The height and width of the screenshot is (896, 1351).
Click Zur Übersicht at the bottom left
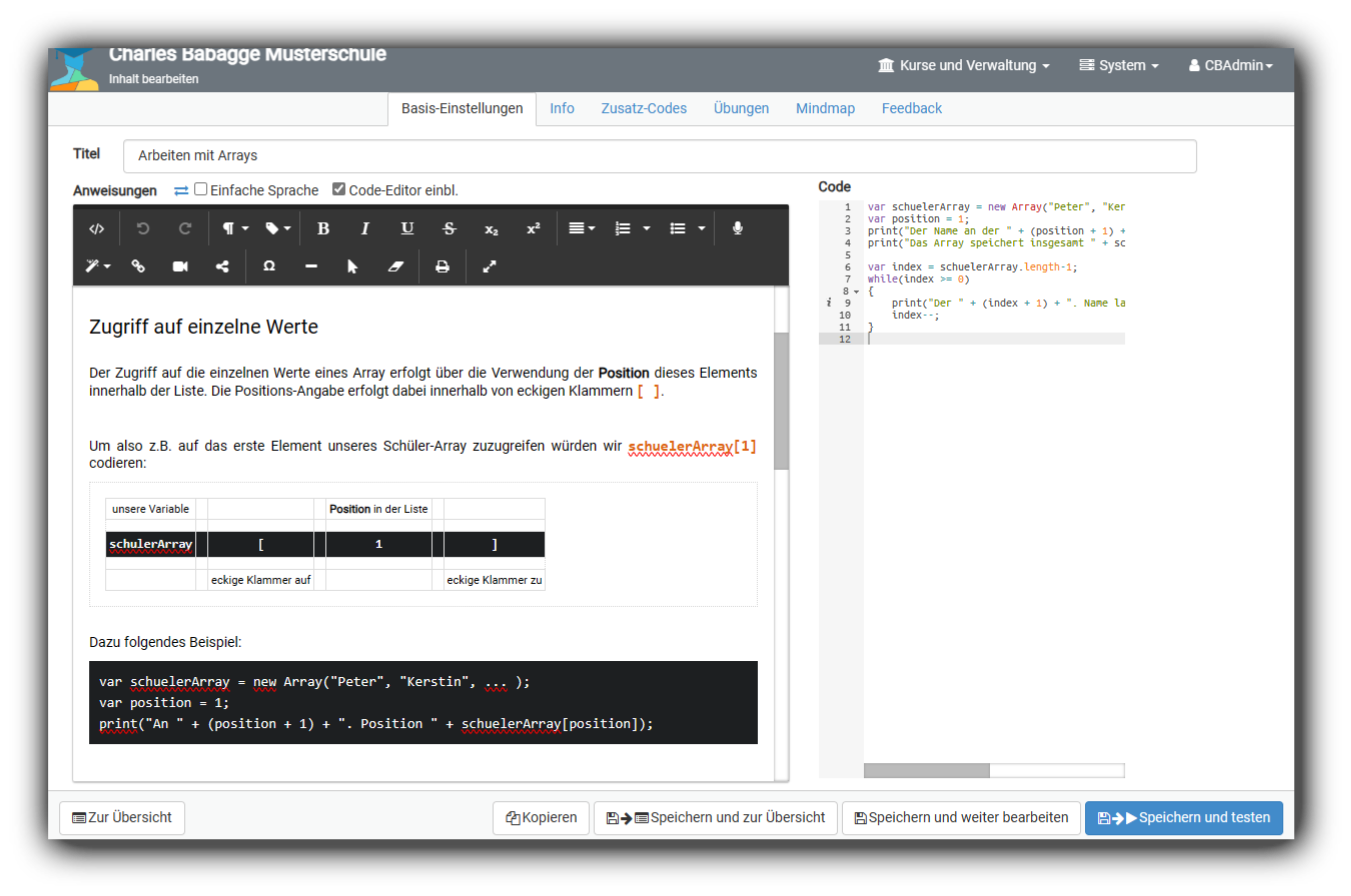click(x=121, y=817)
